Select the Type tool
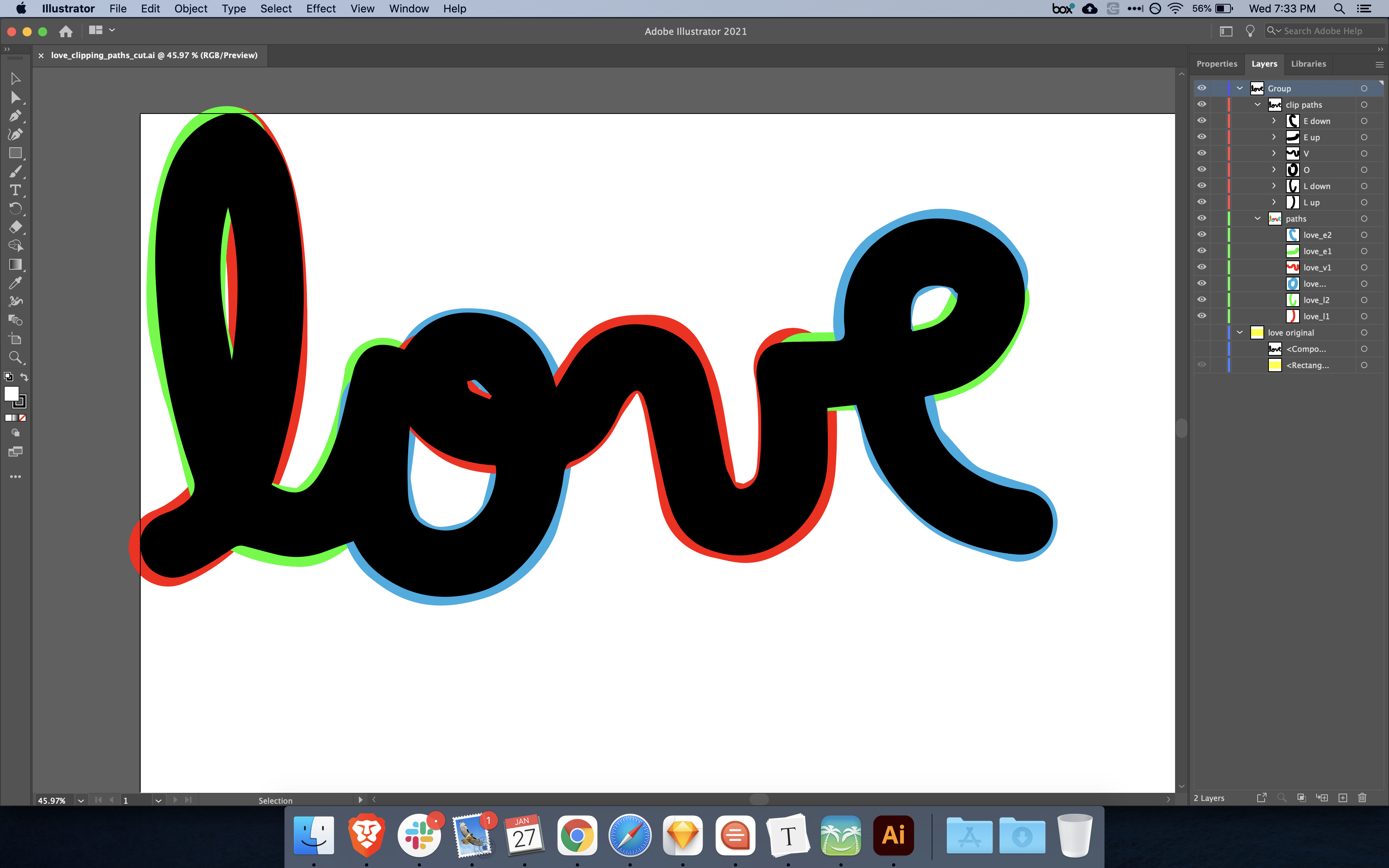The width and height of the screenshot is (1389, 868). [x=16, y=190]
